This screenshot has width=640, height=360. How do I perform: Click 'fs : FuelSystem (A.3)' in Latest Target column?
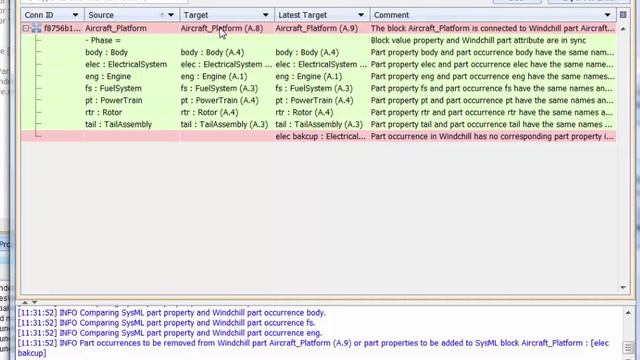pyautogui.click(x=314, y=88)
